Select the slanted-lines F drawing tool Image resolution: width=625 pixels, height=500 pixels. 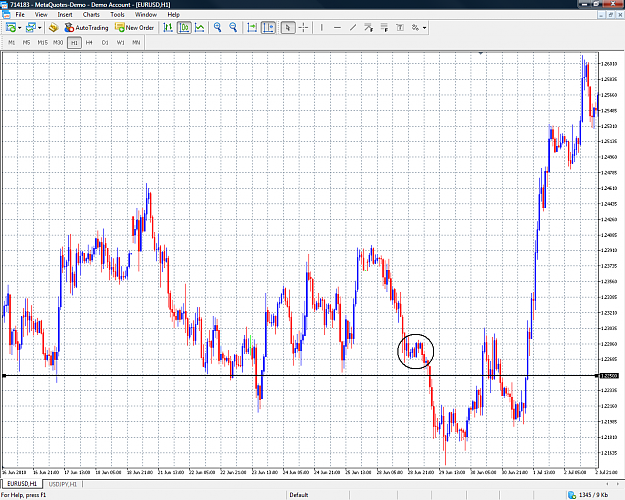click(368, 28)
